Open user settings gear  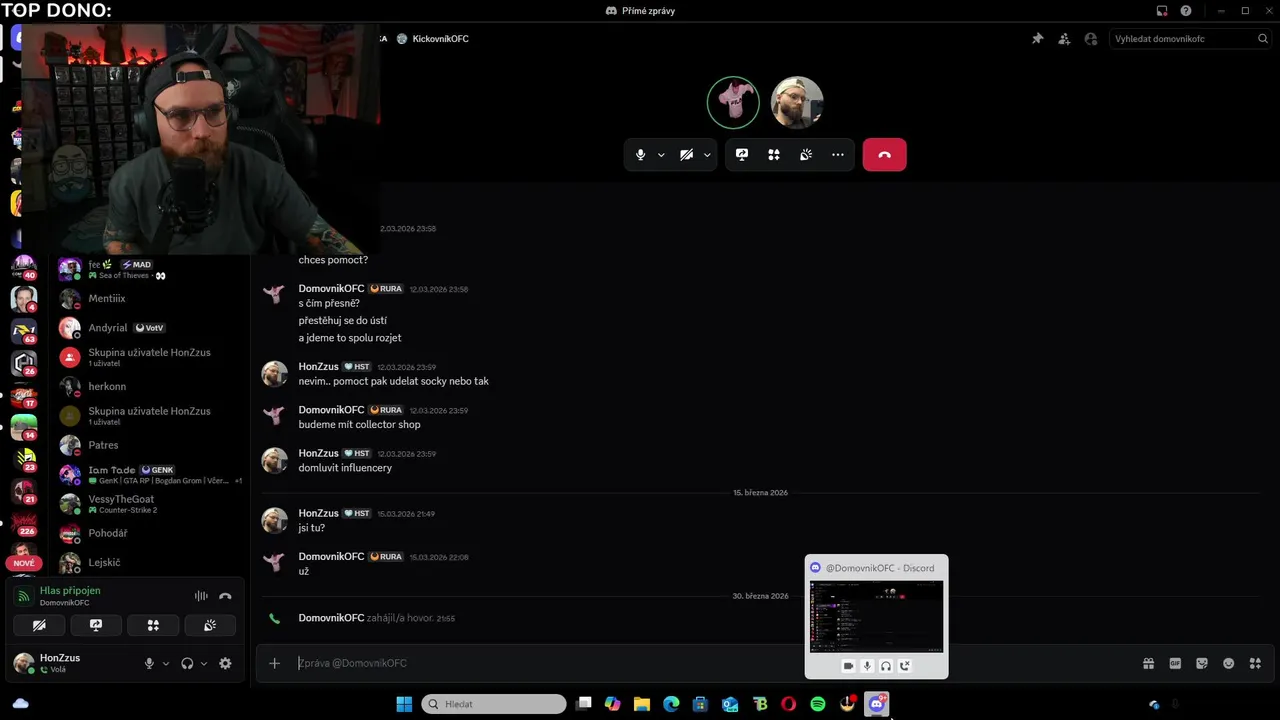pyautogui.click(x=225, y=663)
